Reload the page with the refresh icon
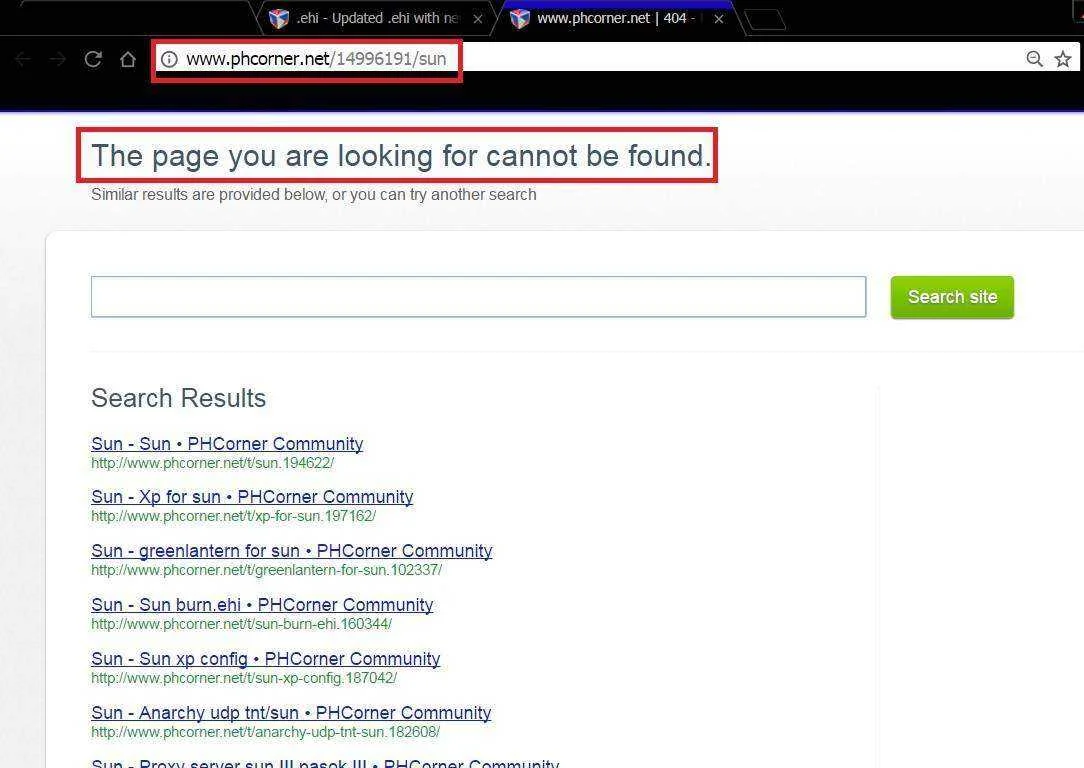This screenshot has width=1084, height=768. [93, 59]
